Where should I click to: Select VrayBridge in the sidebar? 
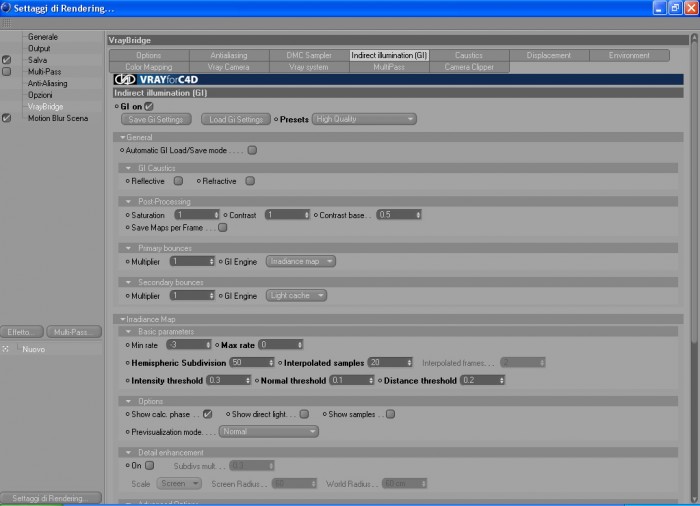(45, 106)
